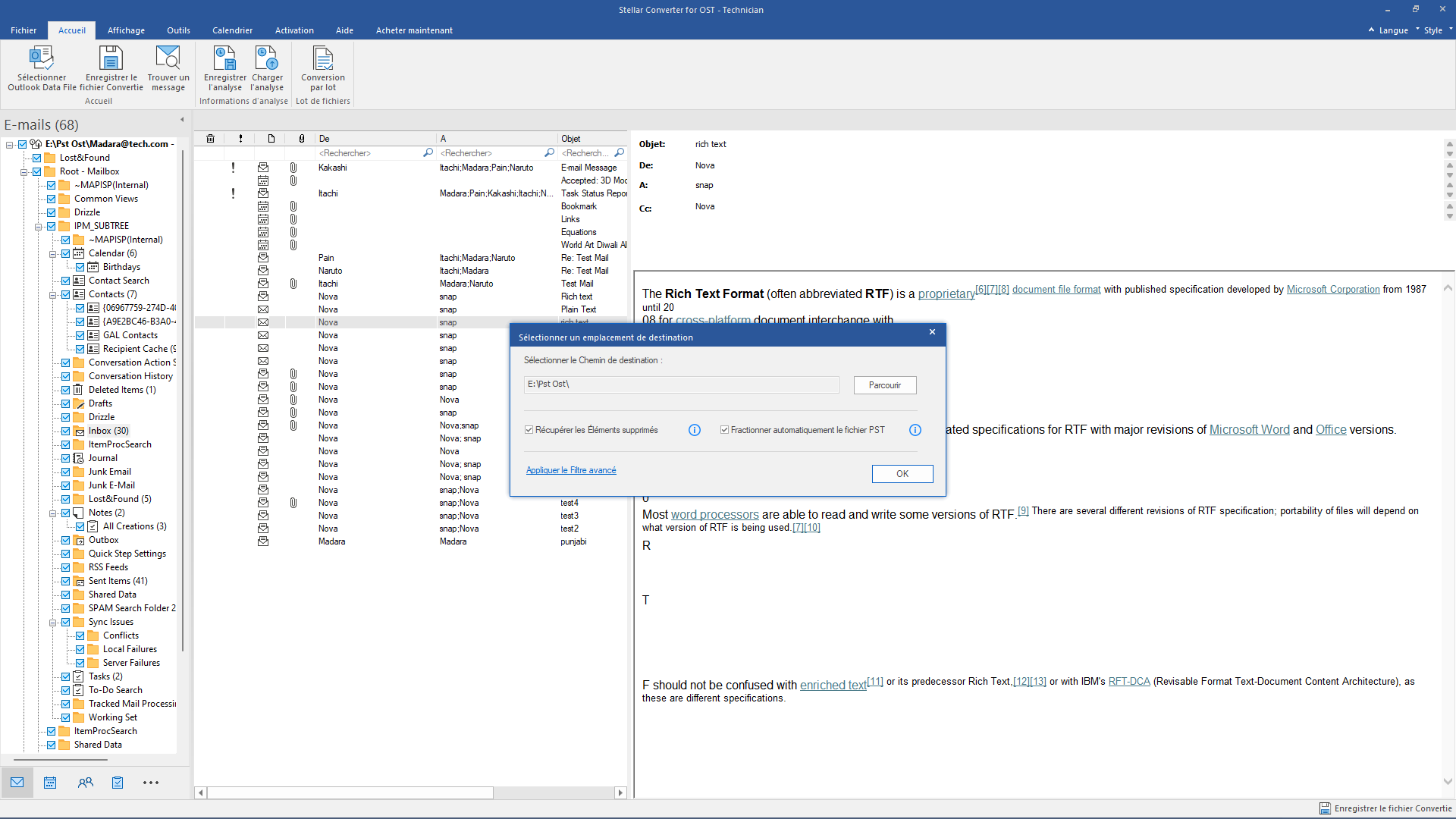Click the destination path input field
The width and height of the screenshot is (1456, 819).
681,384
